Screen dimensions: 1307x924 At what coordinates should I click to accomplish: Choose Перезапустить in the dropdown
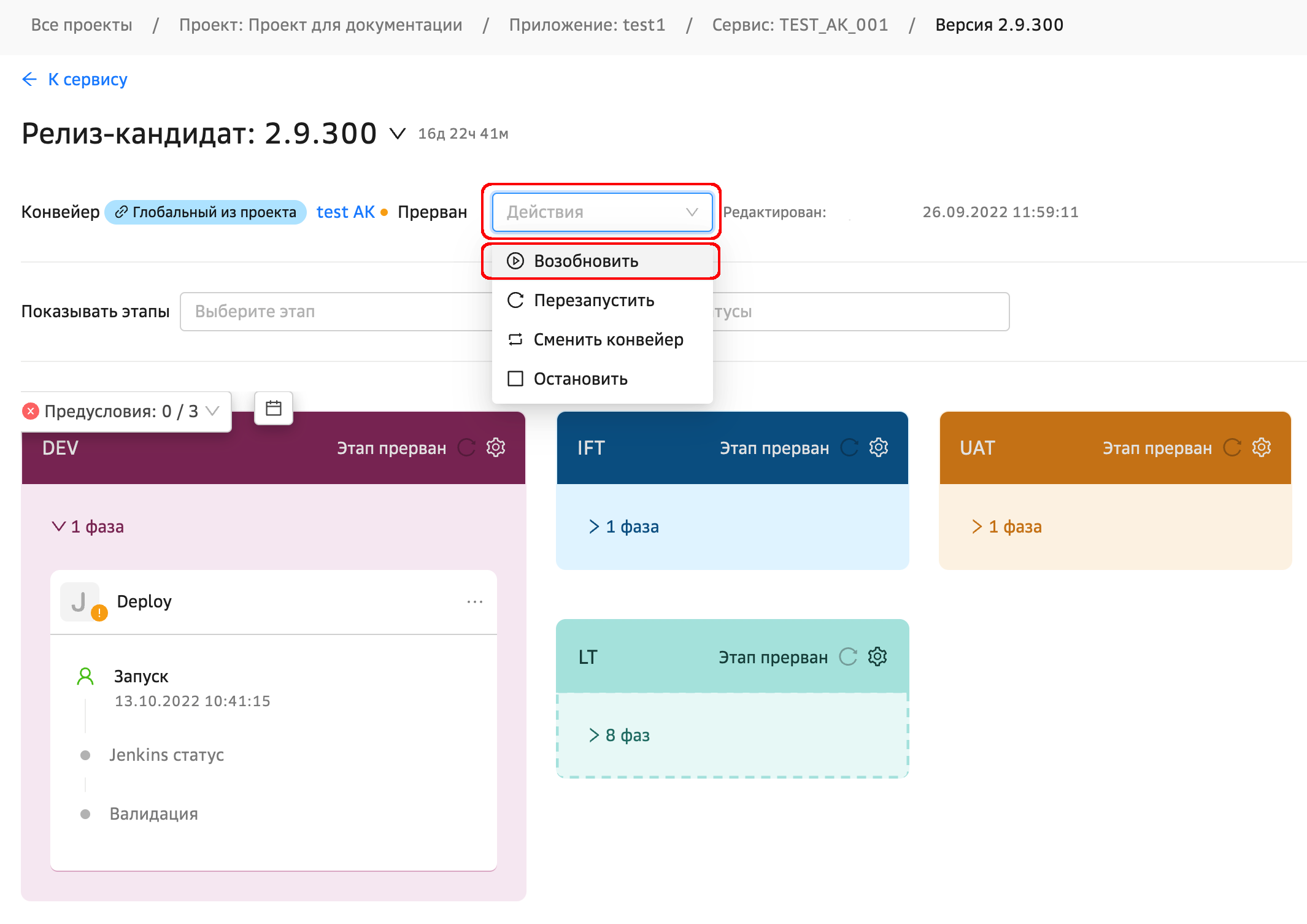pyautogui.click(x=593, y=301)
